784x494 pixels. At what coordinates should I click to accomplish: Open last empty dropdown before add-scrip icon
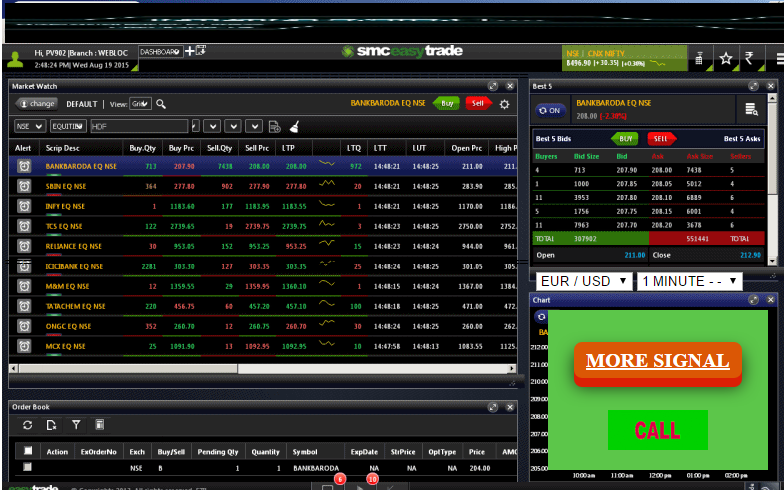254,126
